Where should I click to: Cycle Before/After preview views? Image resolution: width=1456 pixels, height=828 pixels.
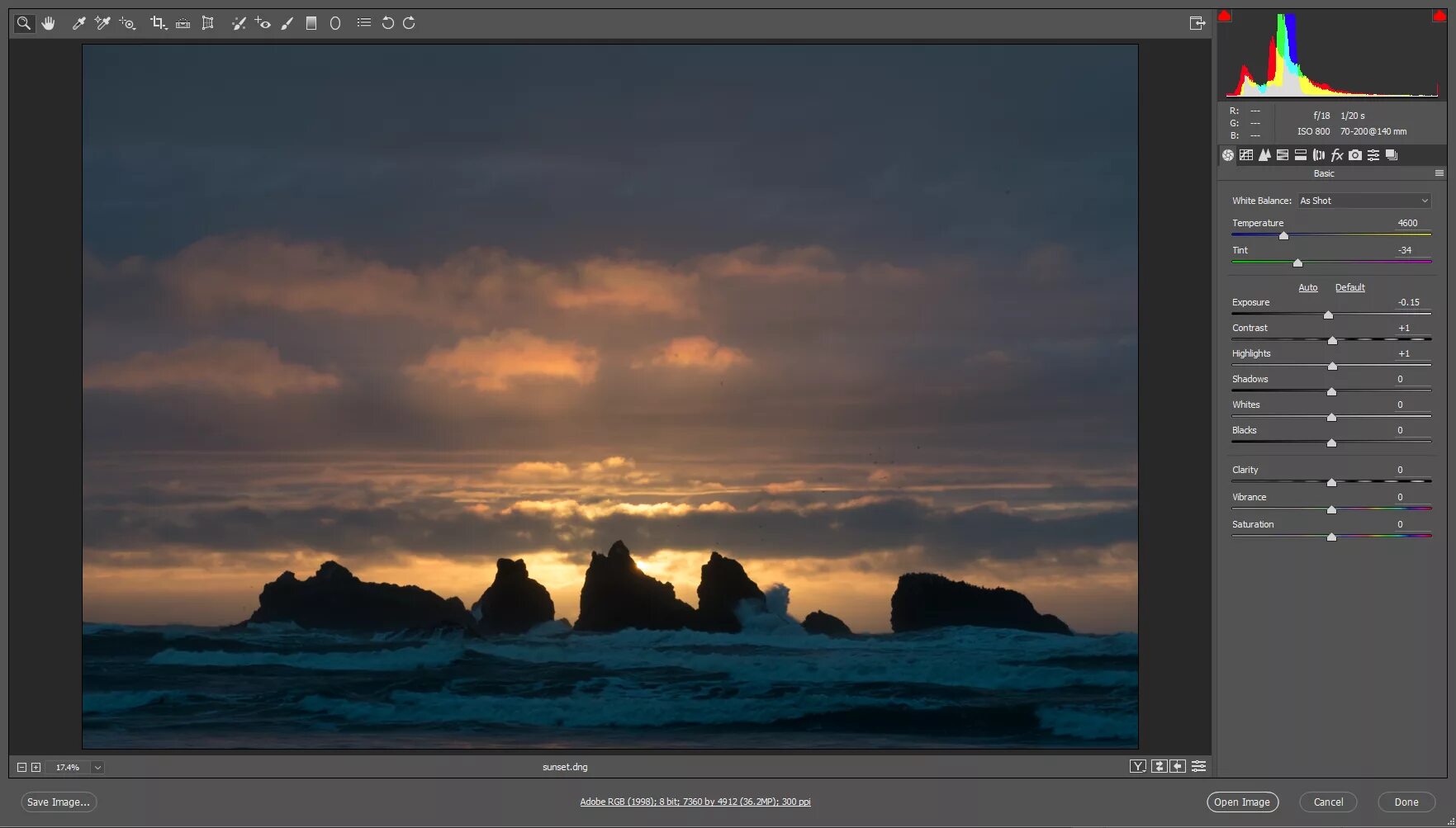click(x=1136, y=766)
